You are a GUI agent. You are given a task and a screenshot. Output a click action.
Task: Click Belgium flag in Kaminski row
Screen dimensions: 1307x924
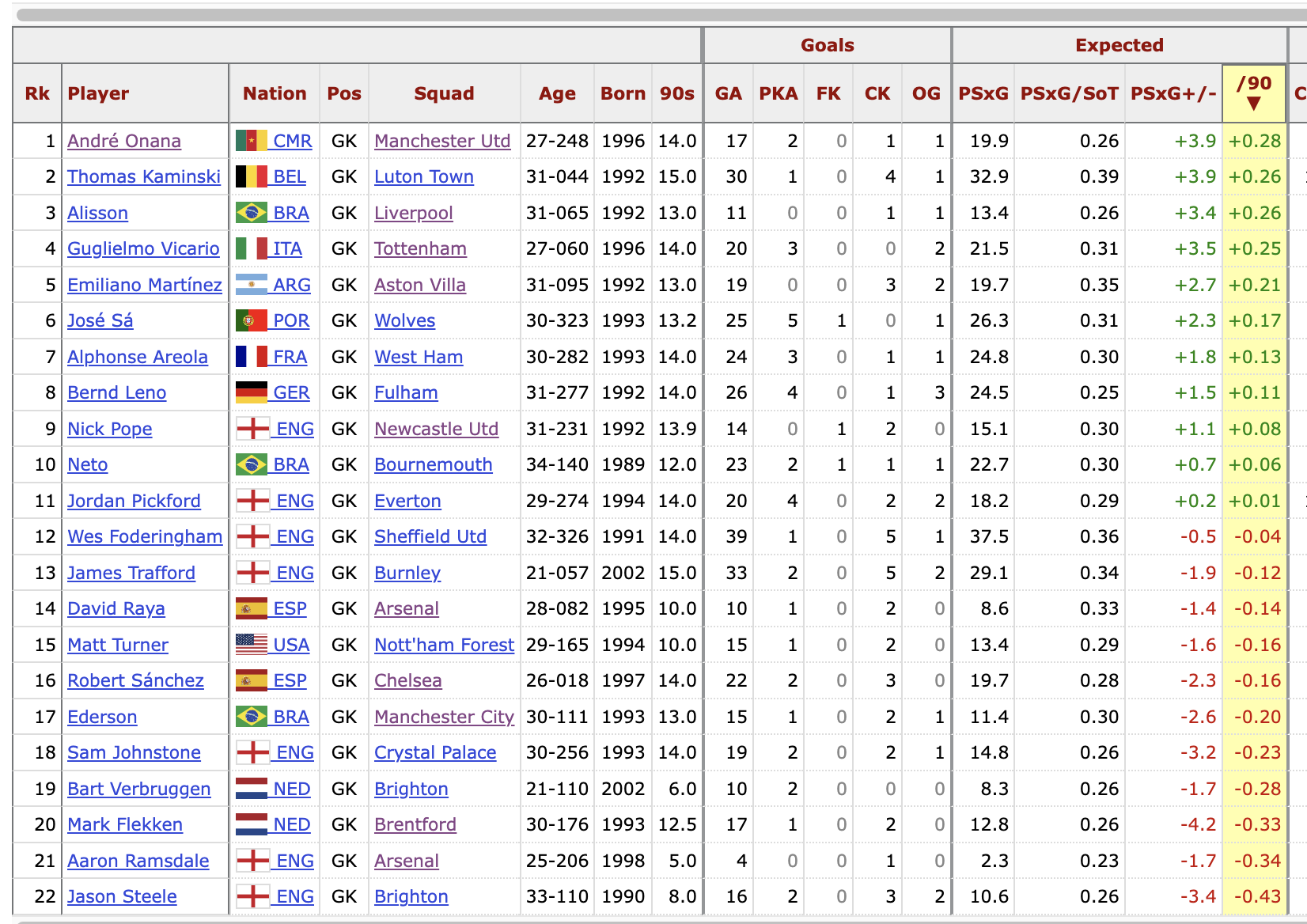[252, 176]
